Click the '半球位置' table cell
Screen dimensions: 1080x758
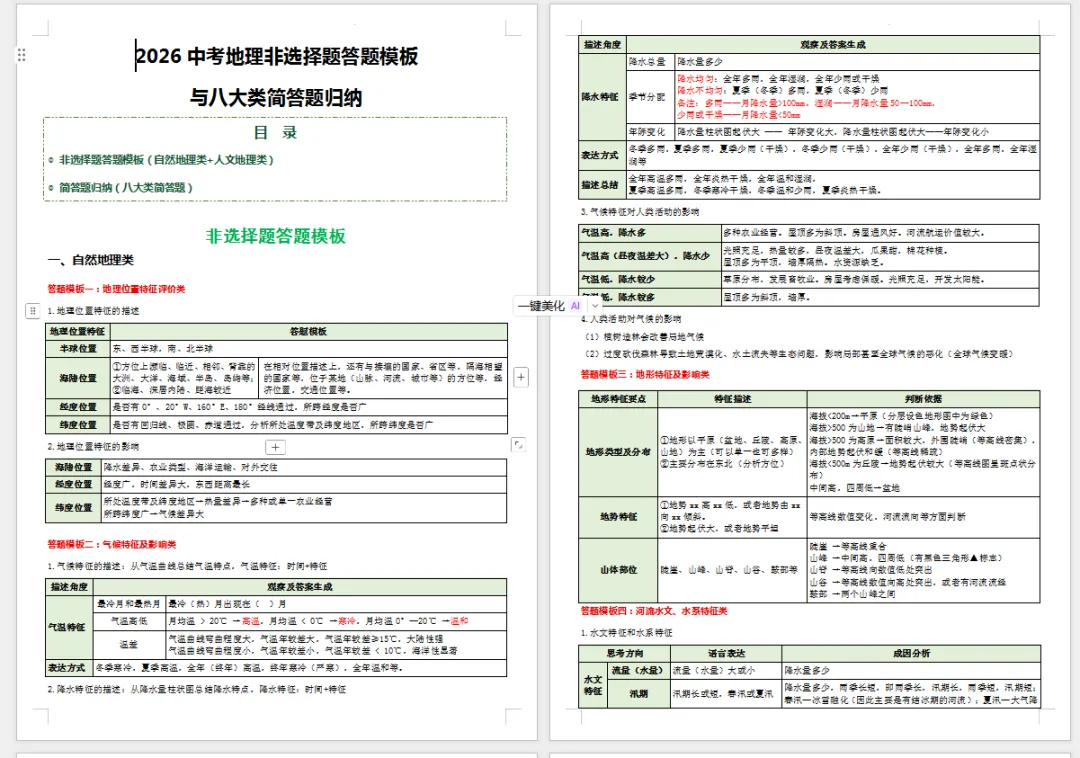tap(78, 349)
